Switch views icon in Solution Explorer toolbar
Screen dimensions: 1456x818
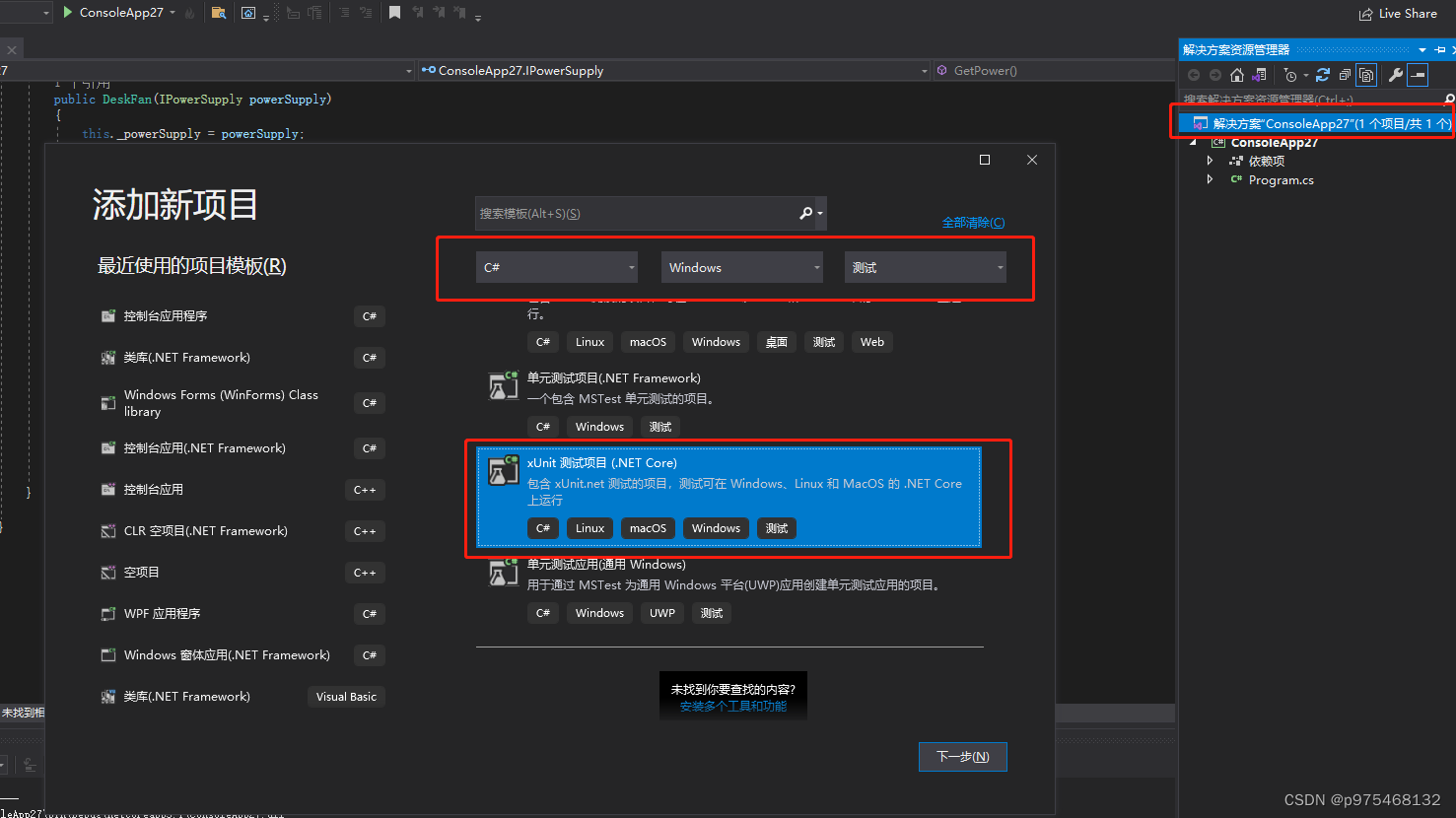1259,75
